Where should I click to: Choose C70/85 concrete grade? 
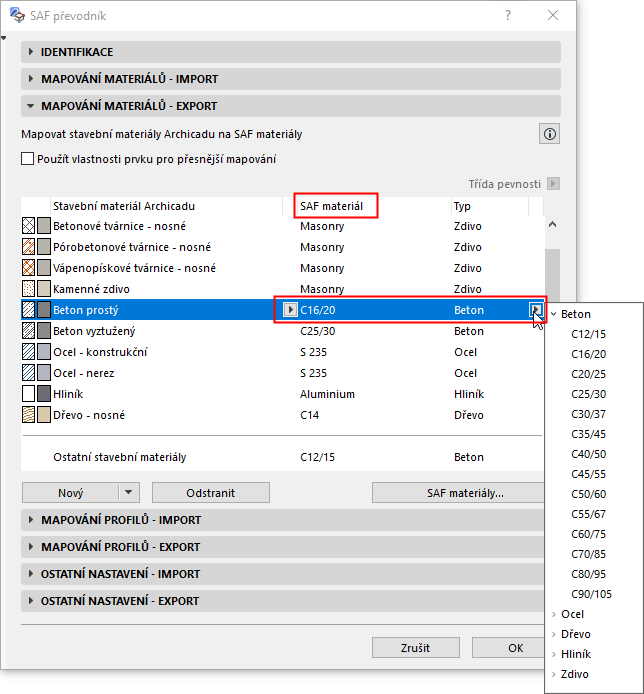point(588,554)
